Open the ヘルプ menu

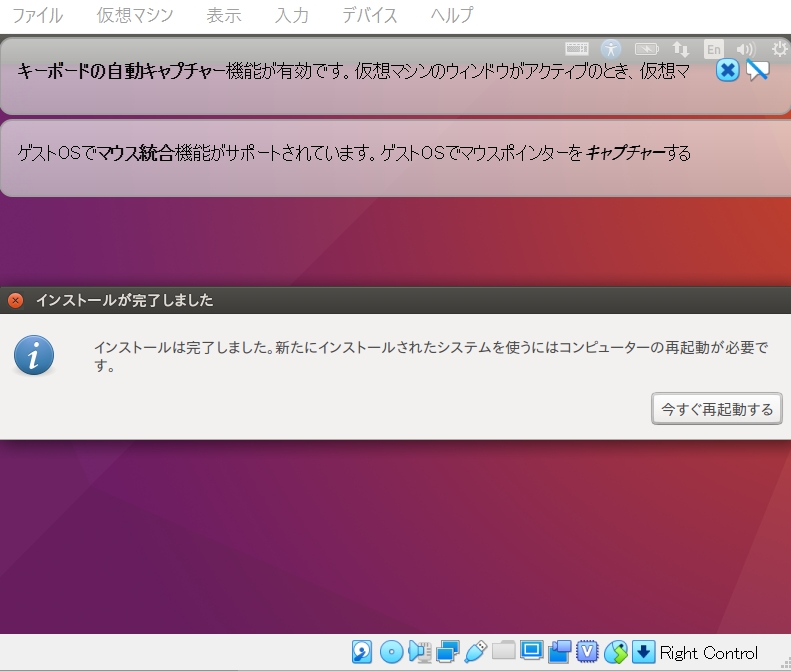(x=451, y=15)
